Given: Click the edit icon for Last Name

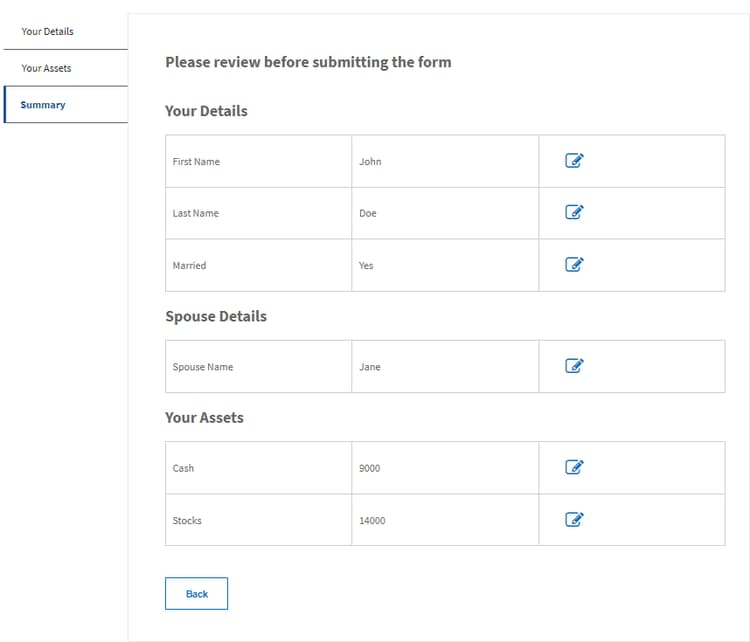Looking at the screenshot, I should click(x=574, y=212).
